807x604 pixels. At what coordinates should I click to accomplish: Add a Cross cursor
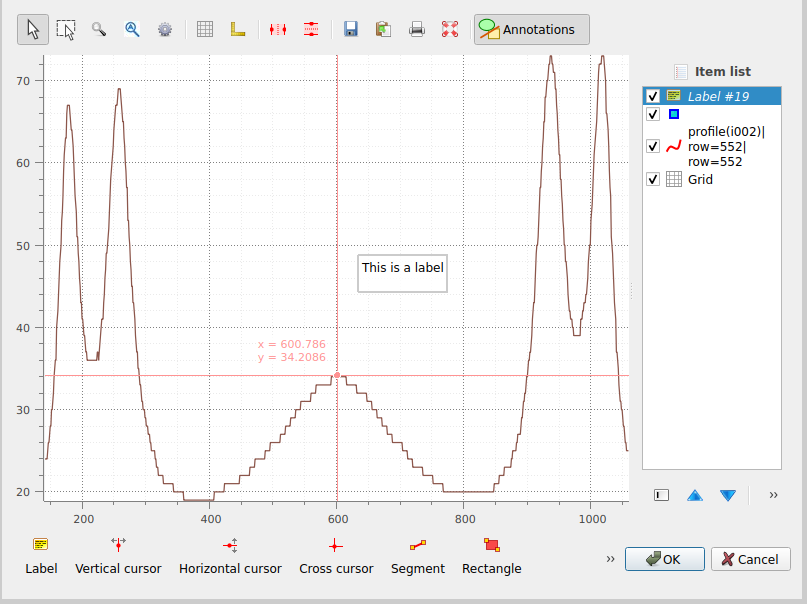pos(336,556)
